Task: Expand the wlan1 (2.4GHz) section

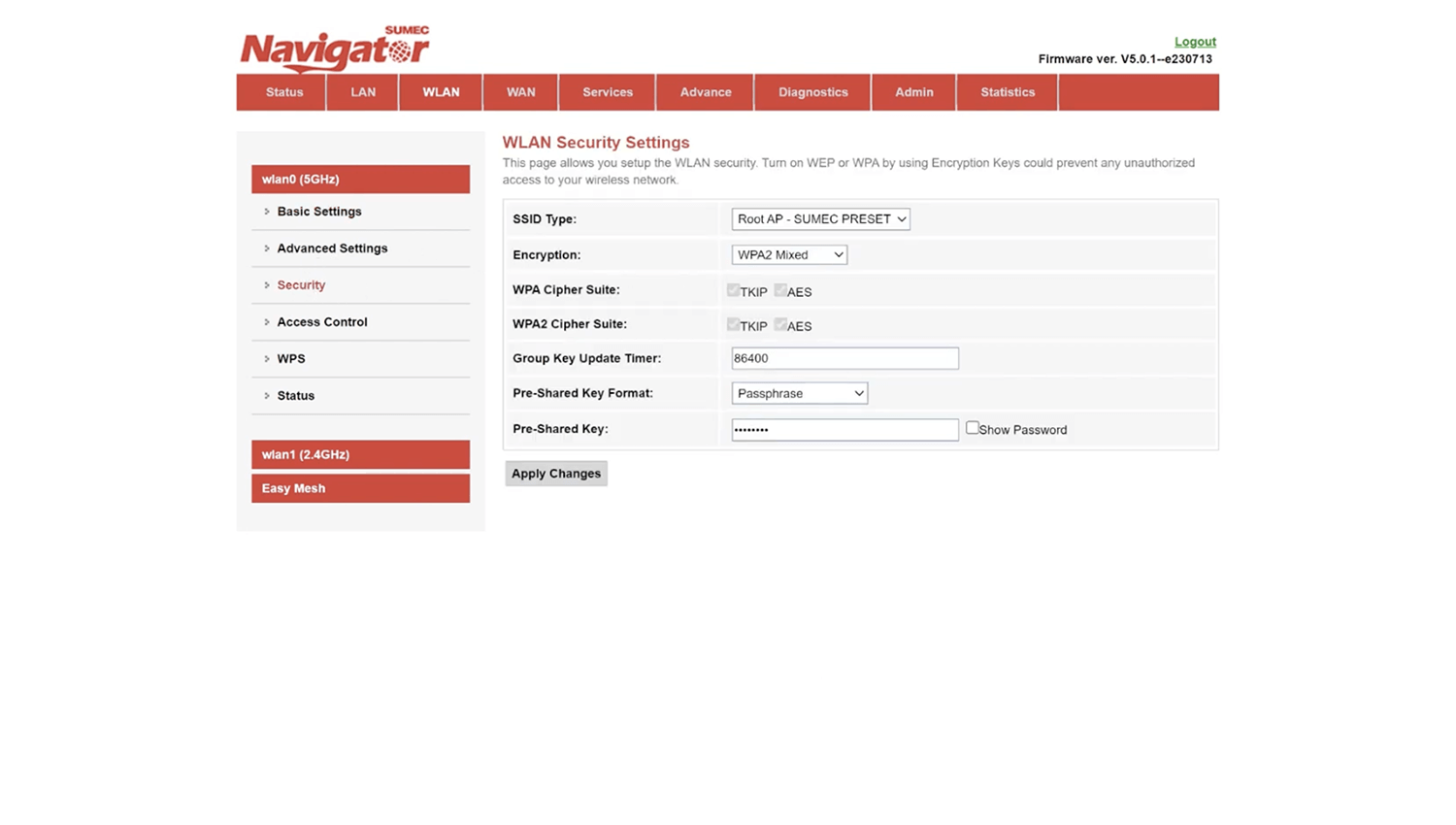Action: [x=360, y=454]
